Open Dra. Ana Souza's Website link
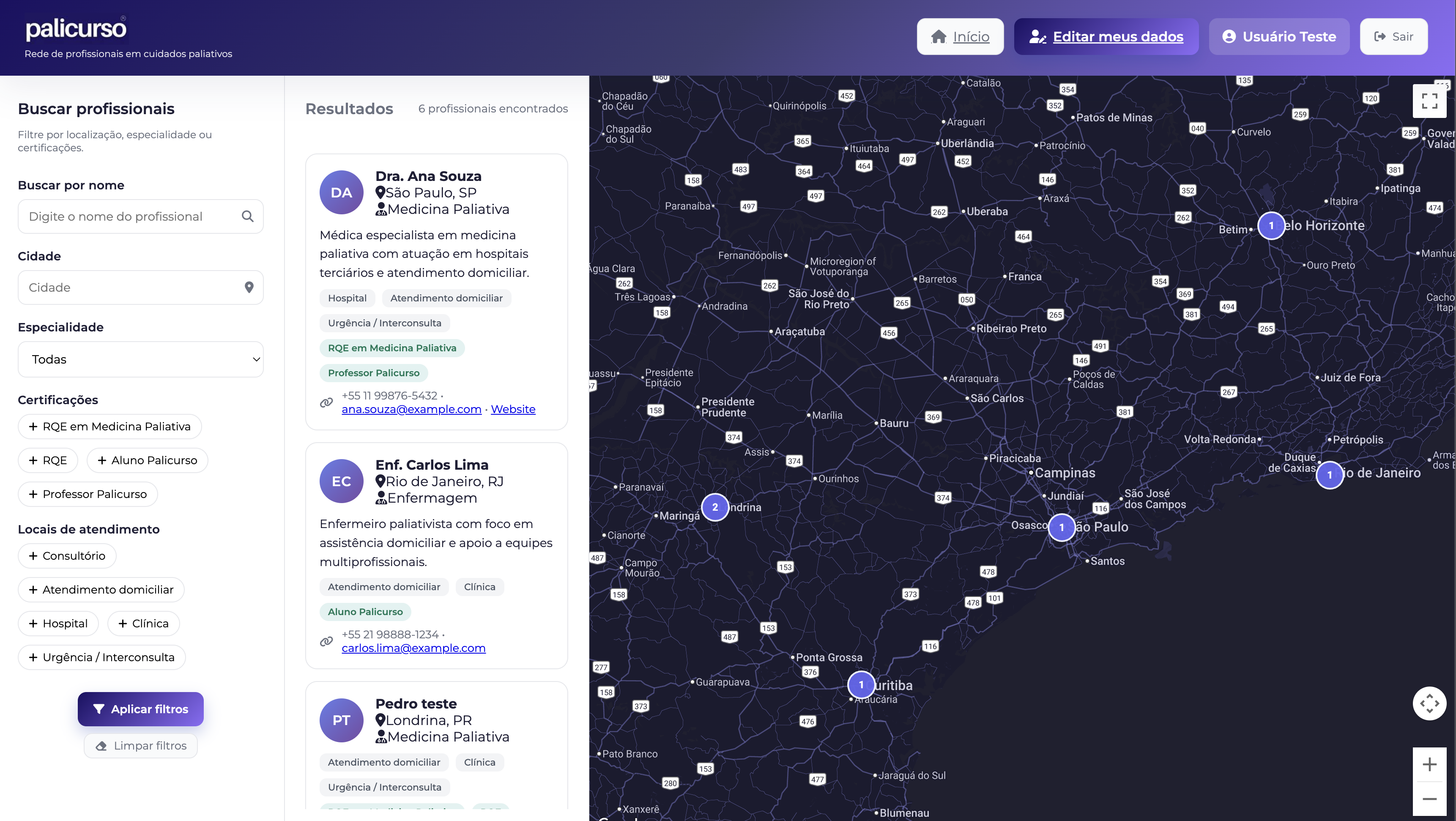The width and height of the screenshot is (1456, 821). 513,409
